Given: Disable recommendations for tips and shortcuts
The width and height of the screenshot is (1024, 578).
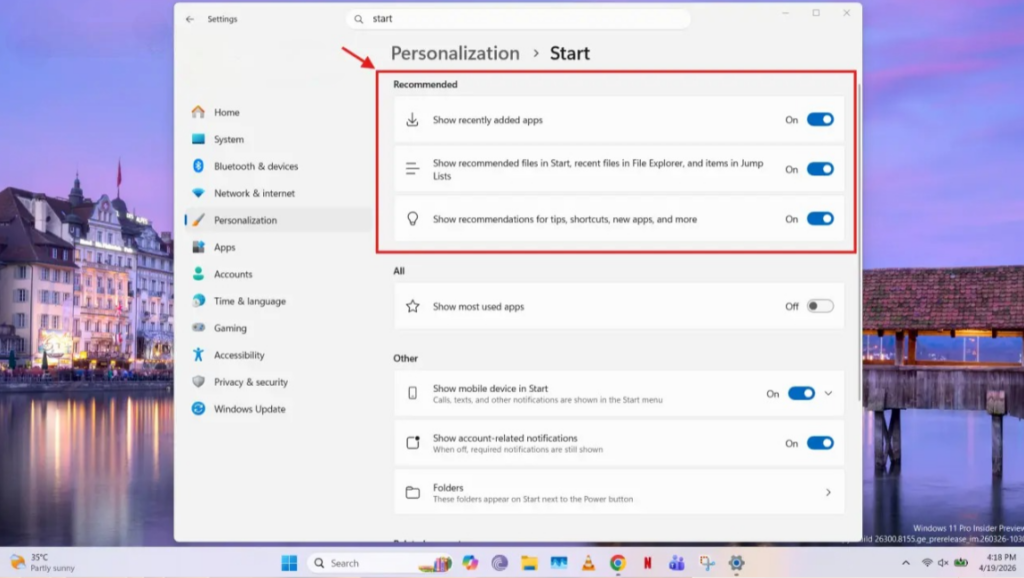Looking at the screenshot, I should point(820,219).
